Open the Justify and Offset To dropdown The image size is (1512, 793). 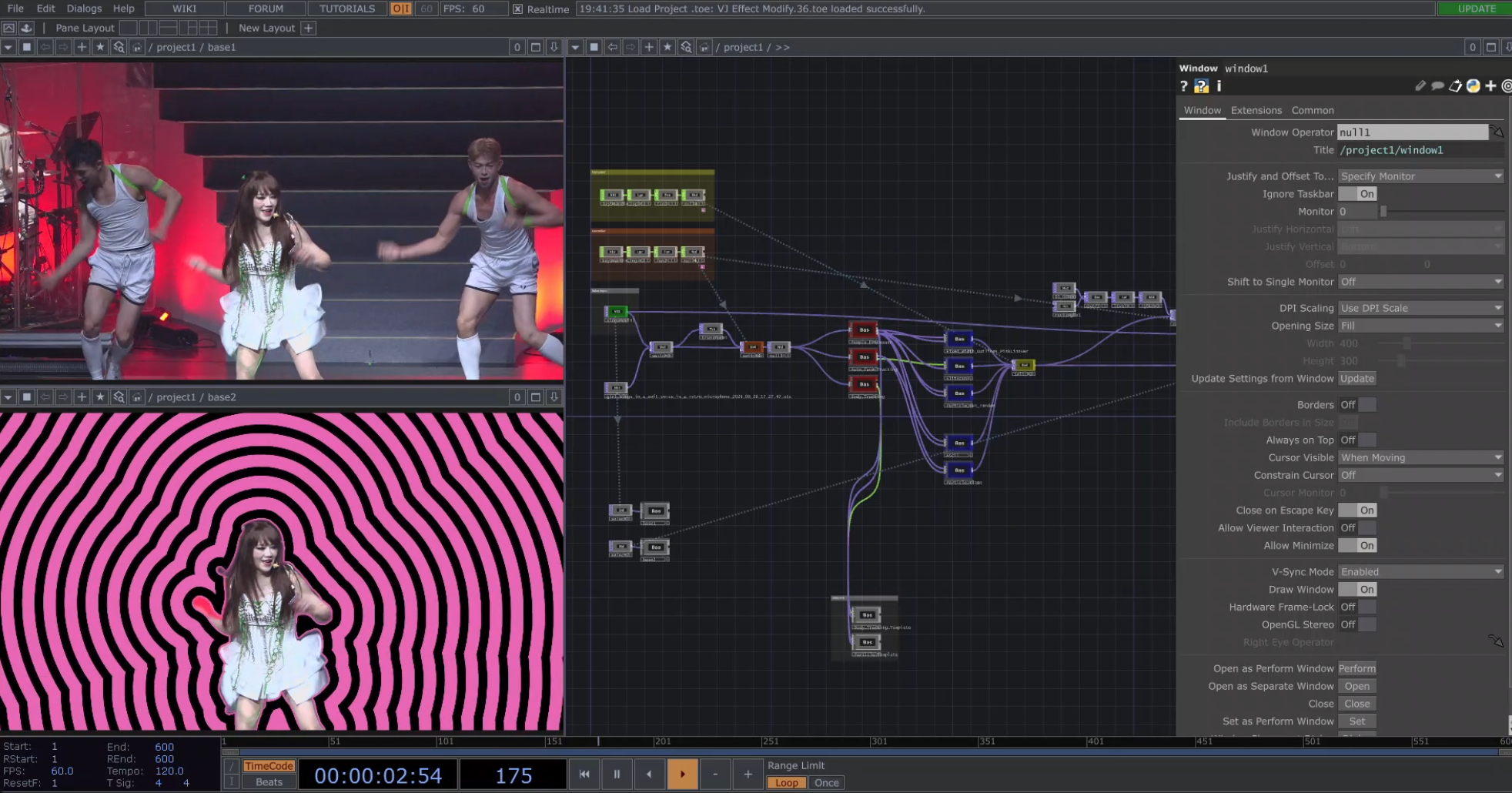tap(1420, 176)
